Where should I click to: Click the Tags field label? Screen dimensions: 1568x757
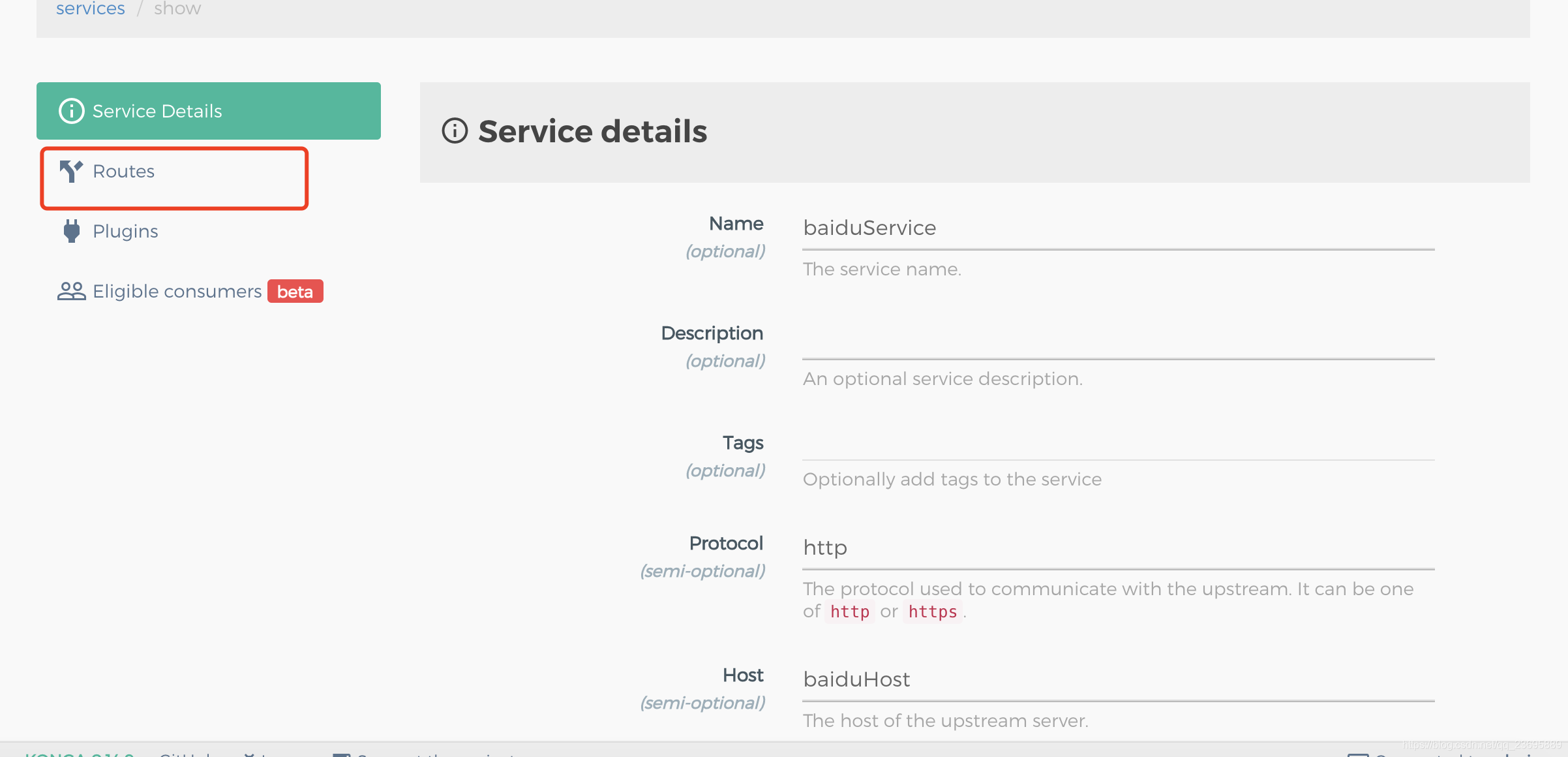[x=743, y=443]
